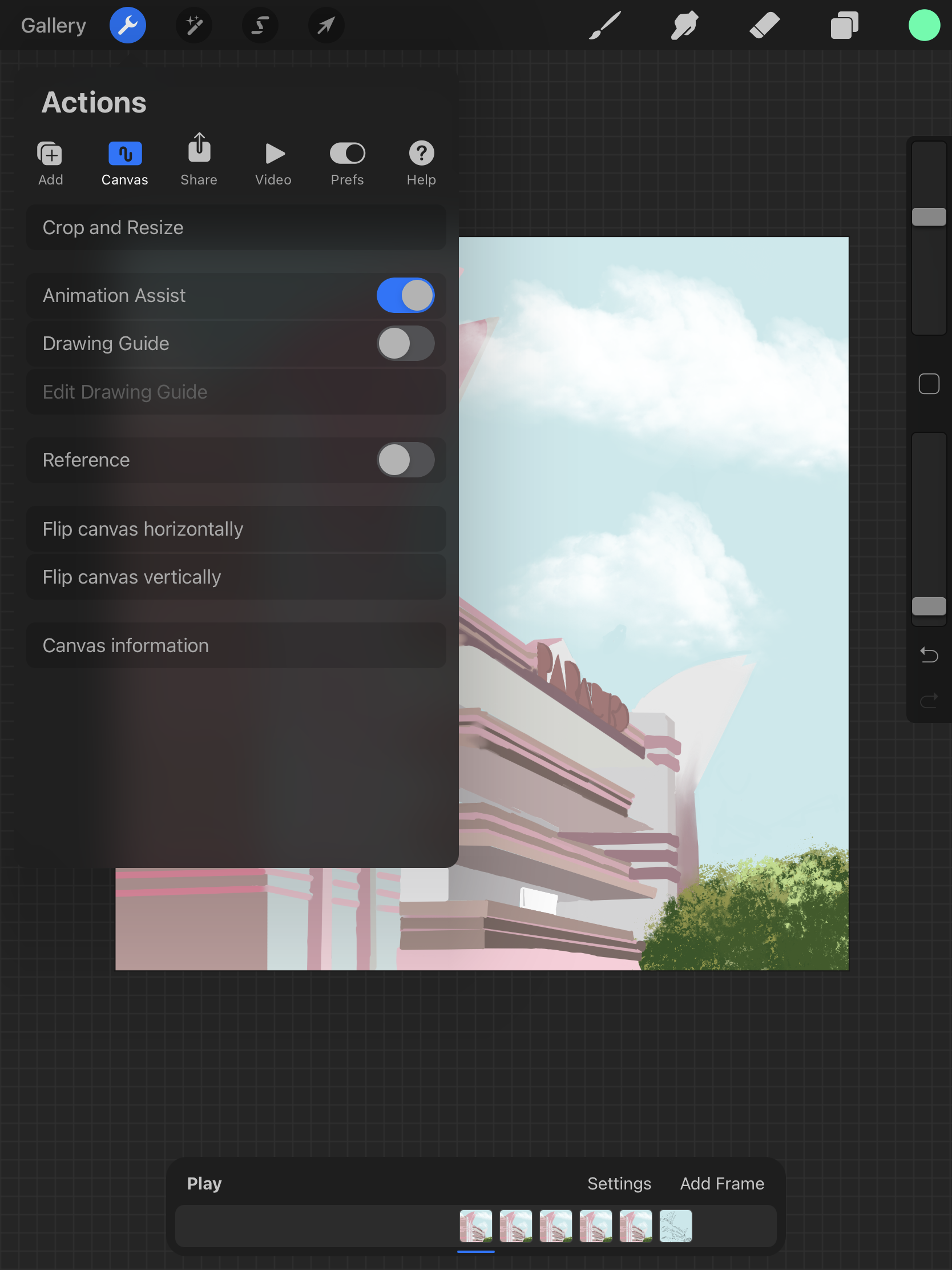Viewport: 952px width, 1270px height.
Task: Activate the Selection S-ribbon tool
Action: coord(260,25)
